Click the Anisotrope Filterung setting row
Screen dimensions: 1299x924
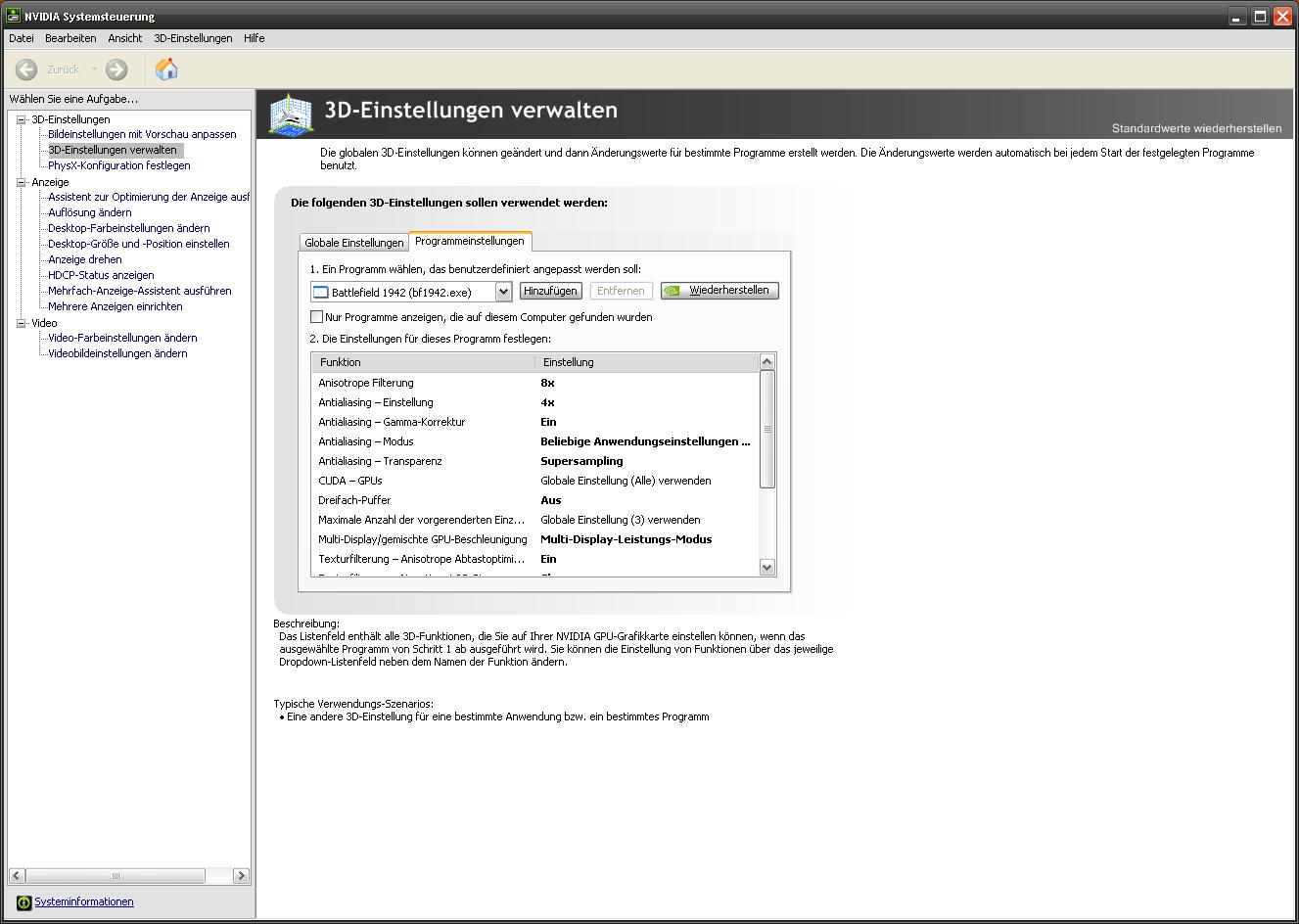535,383
